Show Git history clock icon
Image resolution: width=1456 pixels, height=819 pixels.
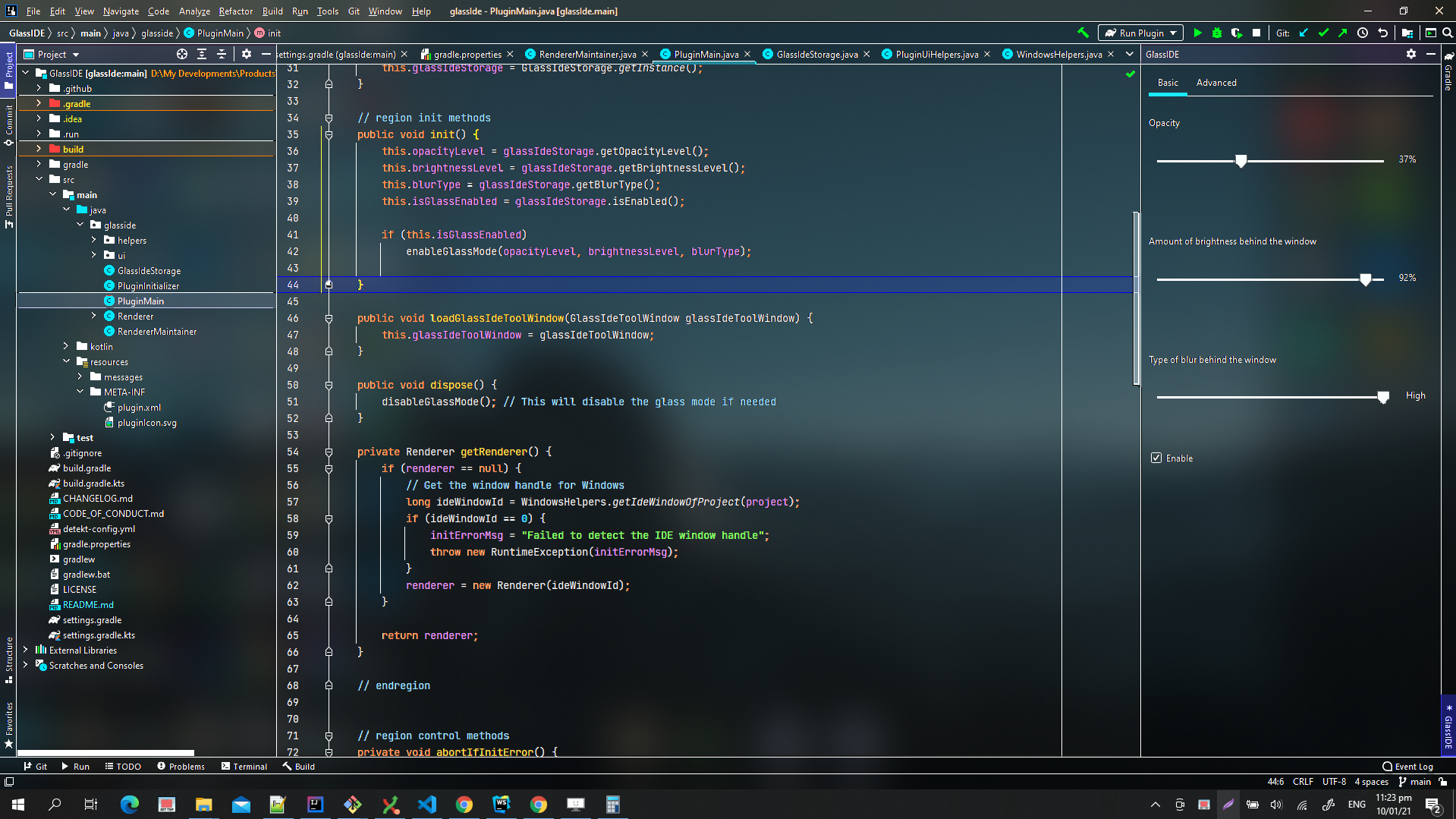click(x=1363, y=33)
